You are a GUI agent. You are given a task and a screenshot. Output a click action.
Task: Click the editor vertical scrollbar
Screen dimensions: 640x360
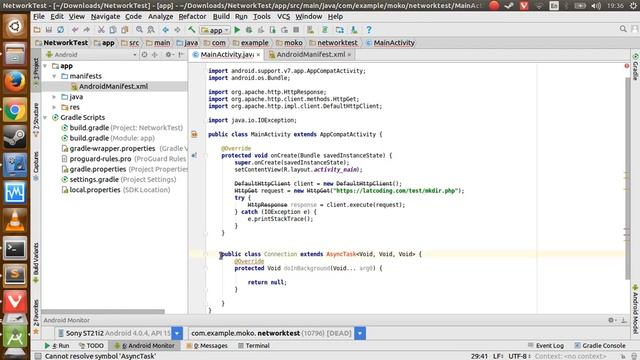627,178
